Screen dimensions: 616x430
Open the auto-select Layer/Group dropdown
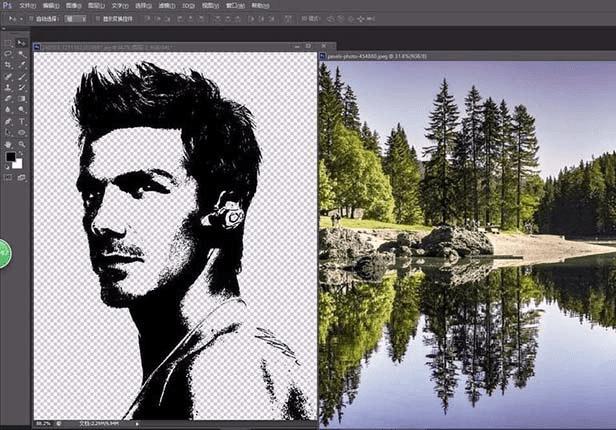tap(75, 19)
